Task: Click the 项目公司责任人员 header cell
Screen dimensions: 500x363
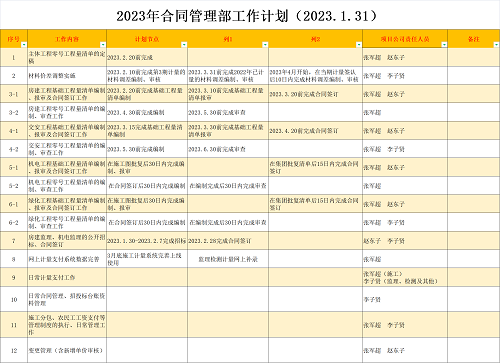Action: coord(405,39)
